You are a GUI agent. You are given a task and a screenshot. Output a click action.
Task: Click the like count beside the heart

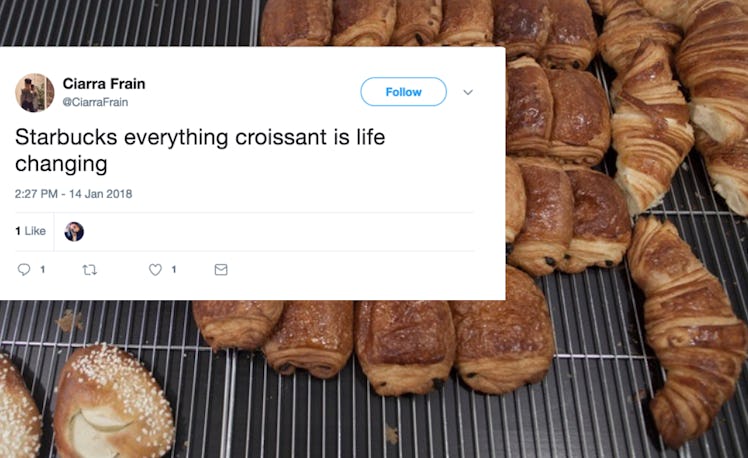[174, 270]
